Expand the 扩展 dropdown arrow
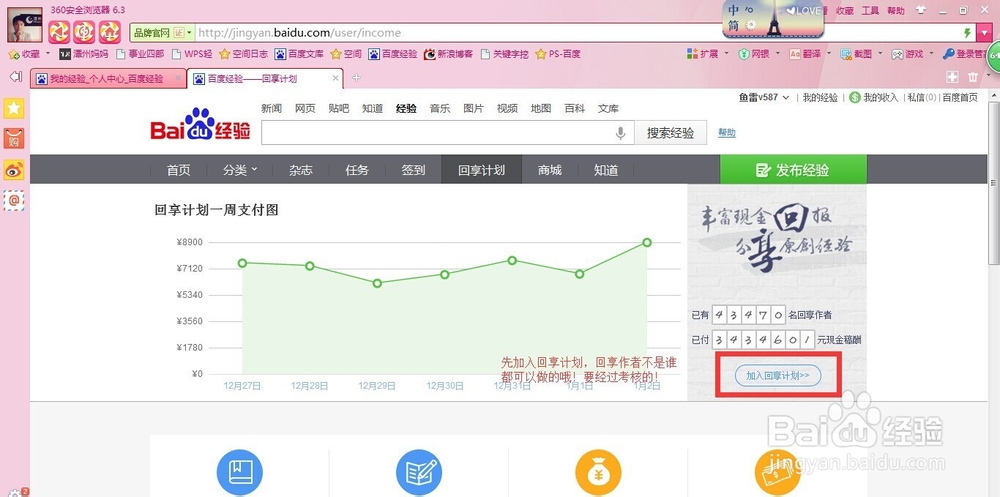Screen dimensions: 1000x497 coord(726,54)
